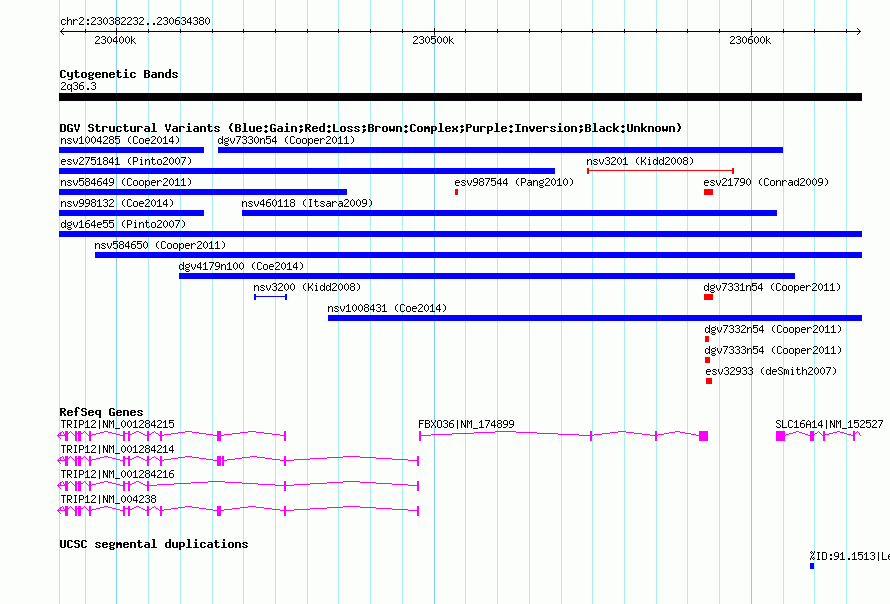
Task: Click the esv987544 (Pang2010) label text
Action: click(514, 182)
